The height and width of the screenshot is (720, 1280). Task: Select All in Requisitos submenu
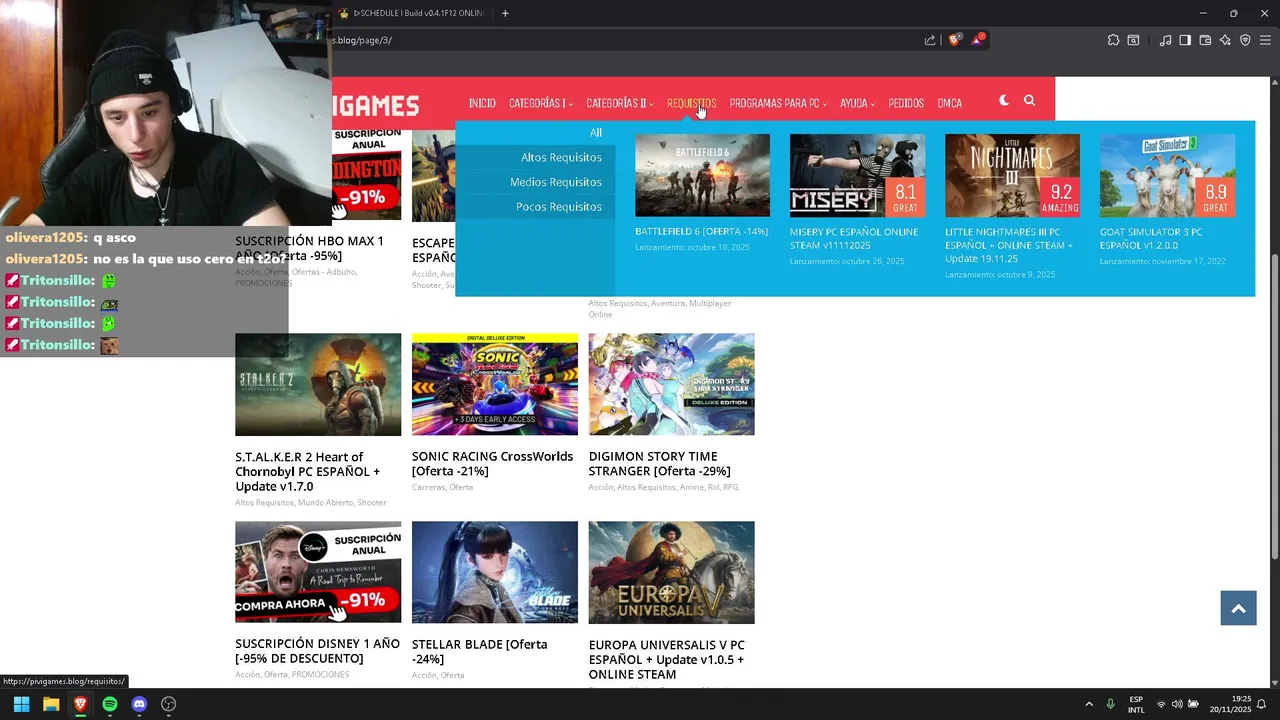[595, 133]
